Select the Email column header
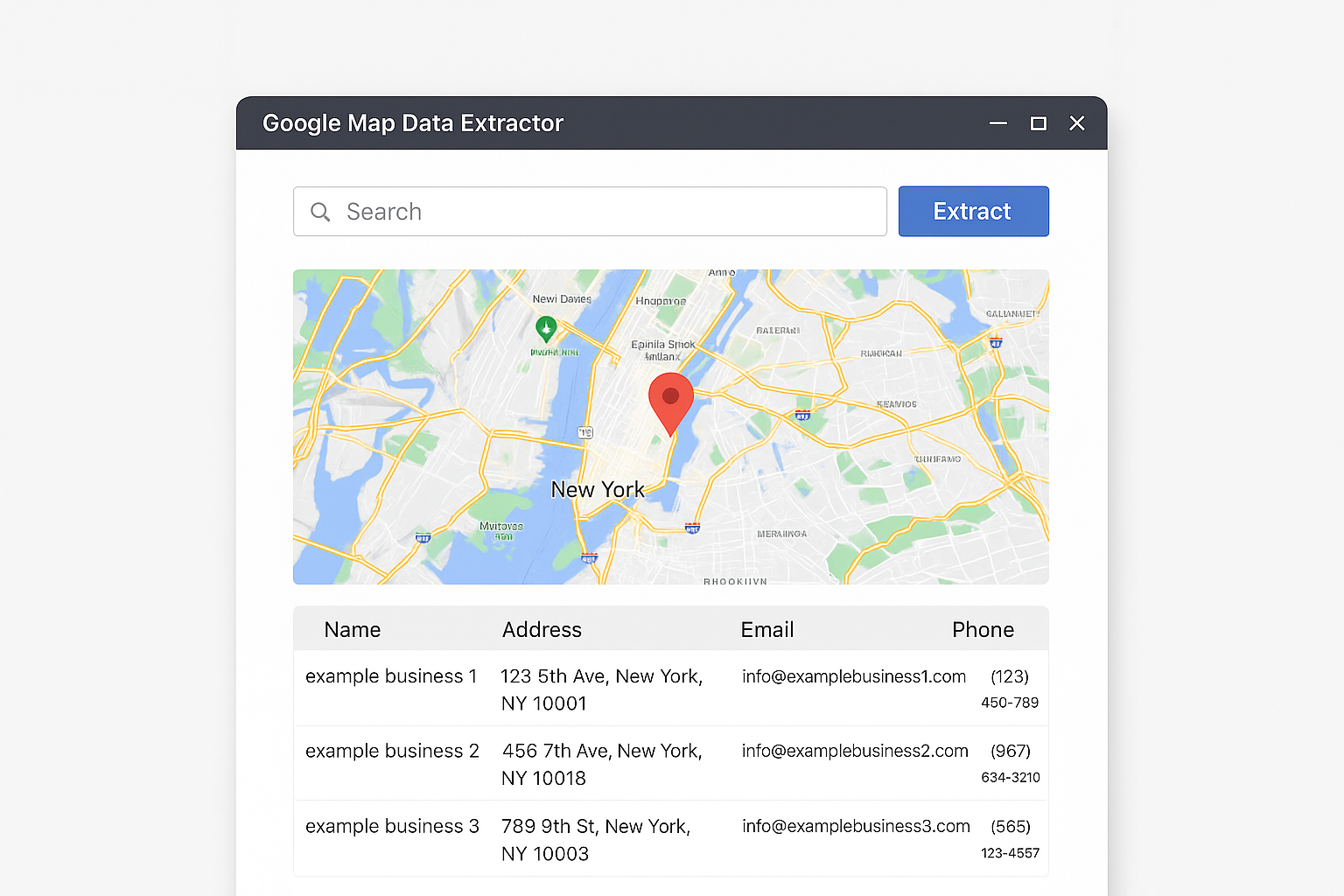 767,630
